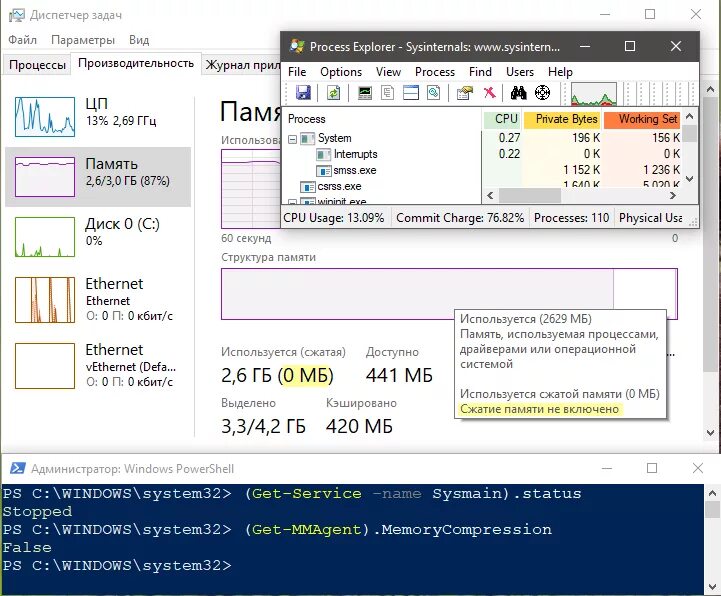This screenshot has height=596, width=721.
Task: Click right arrow of Process Explorer horizontal scrollbar
Action: pyautogui.click(x=673, y=196)
